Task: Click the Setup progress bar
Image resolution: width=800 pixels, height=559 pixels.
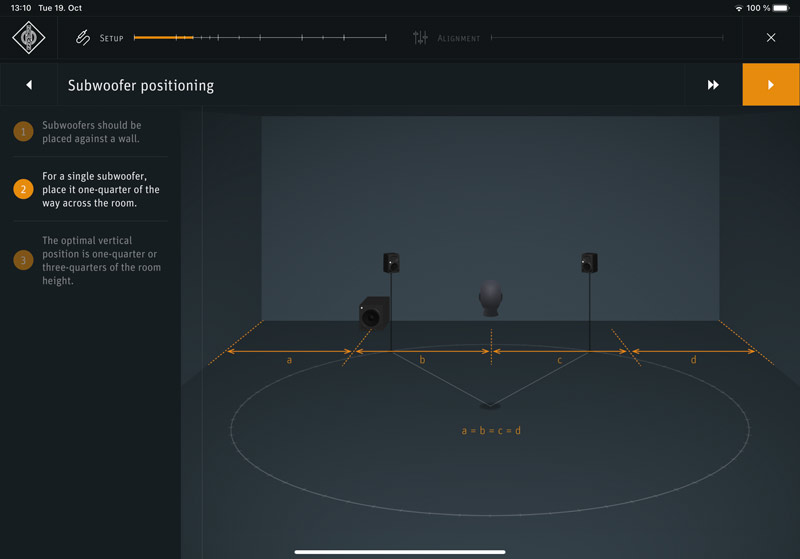Action: tap(260, 38)
